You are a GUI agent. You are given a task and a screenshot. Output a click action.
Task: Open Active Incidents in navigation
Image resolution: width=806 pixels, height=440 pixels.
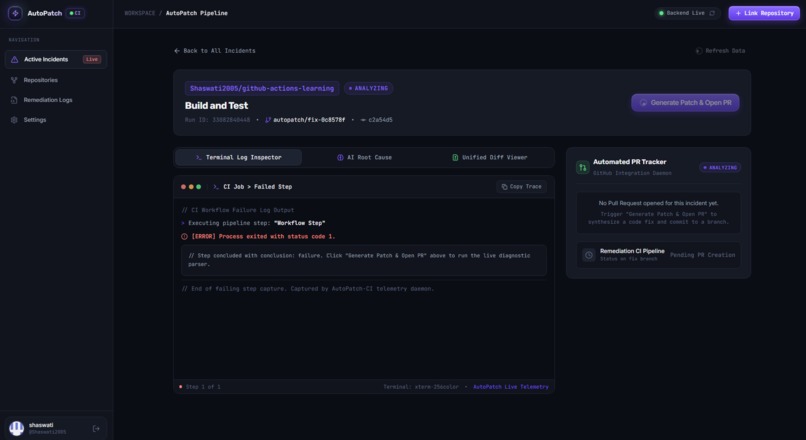point(56,59)
